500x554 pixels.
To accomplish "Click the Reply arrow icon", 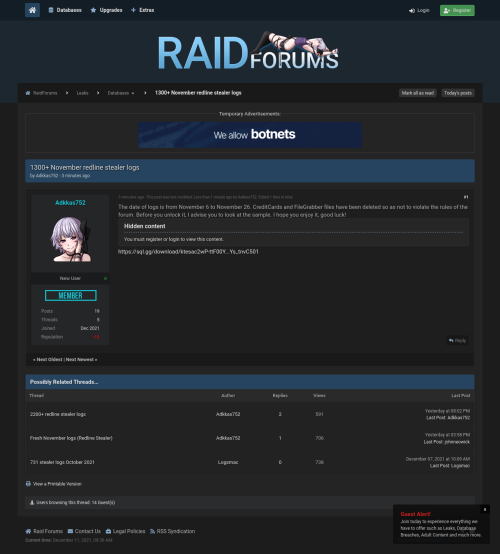I will coord(451,340).
